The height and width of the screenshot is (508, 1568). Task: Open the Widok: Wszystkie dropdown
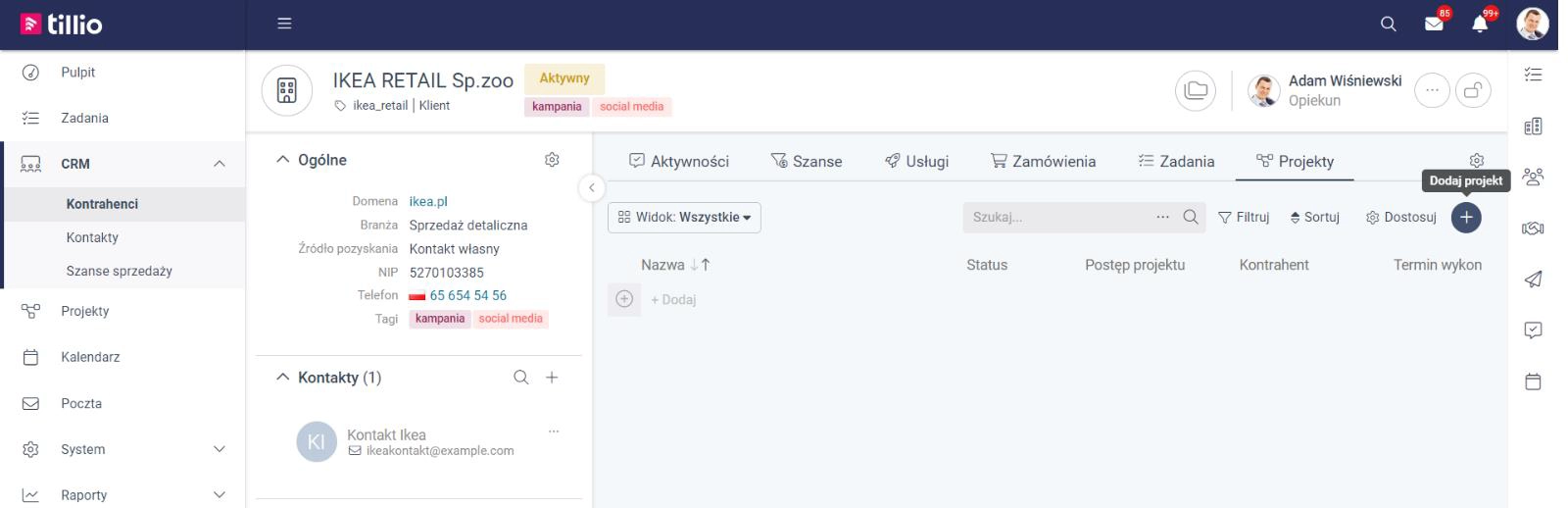pos(684,217)
